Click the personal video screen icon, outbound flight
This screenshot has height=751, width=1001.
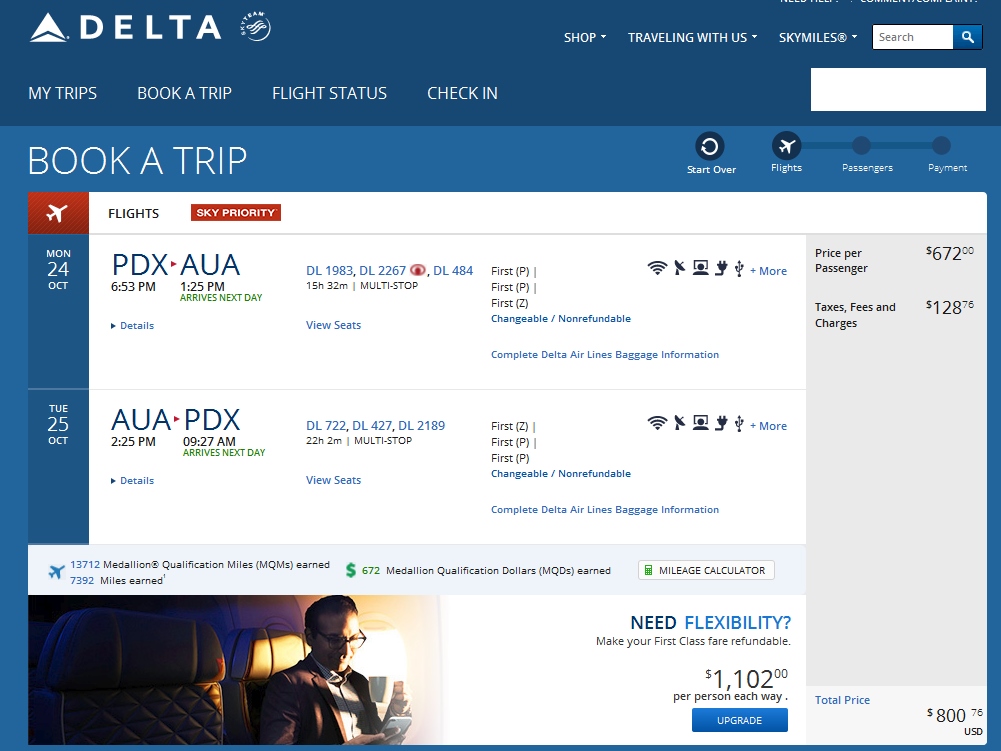[700, 268]
